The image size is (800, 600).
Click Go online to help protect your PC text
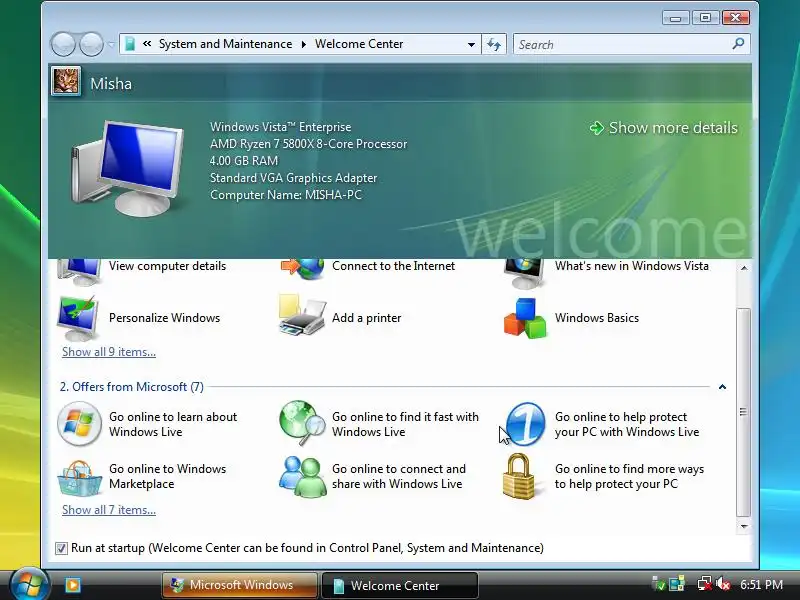coord(627,424)
